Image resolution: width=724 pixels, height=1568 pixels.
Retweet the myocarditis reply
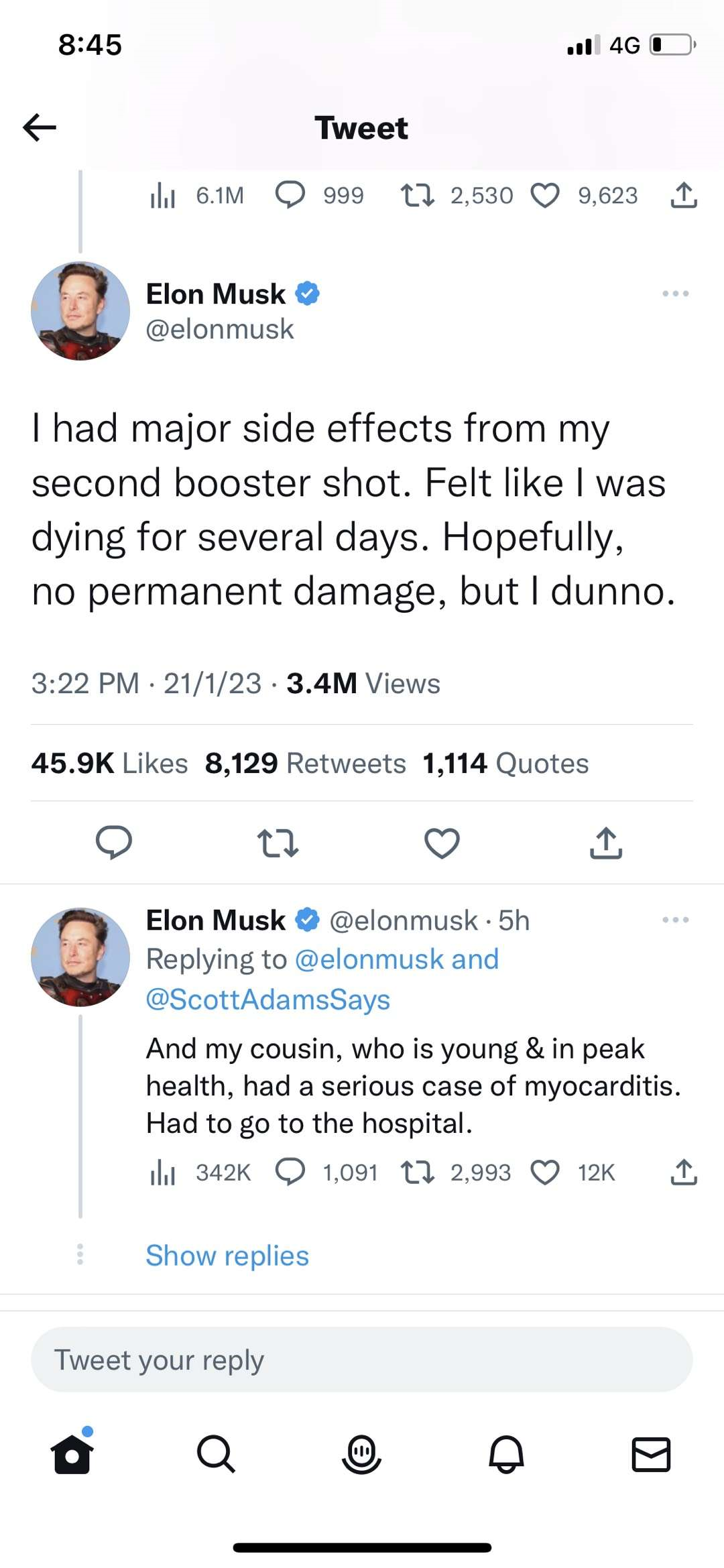pyautogui.click(x=417, y=1172)
